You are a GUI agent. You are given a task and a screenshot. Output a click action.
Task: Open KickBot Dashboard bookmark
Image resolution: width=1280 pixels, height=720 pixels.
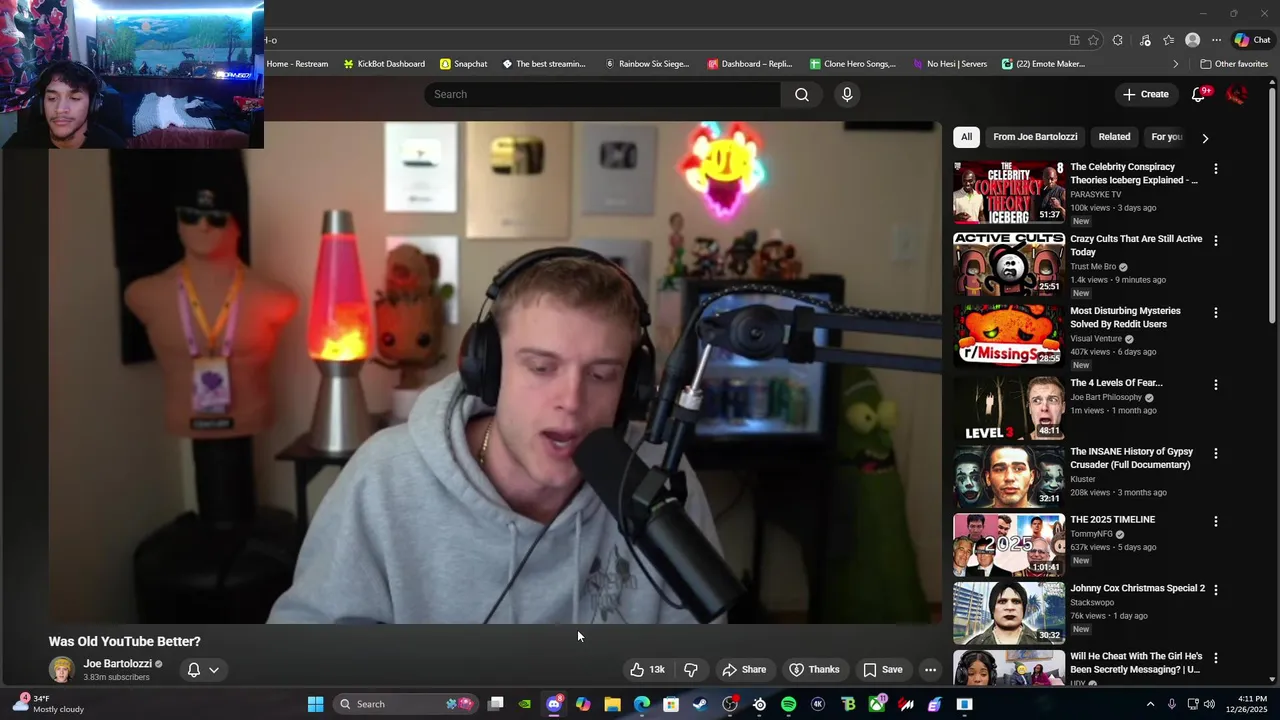click(384, 64)
